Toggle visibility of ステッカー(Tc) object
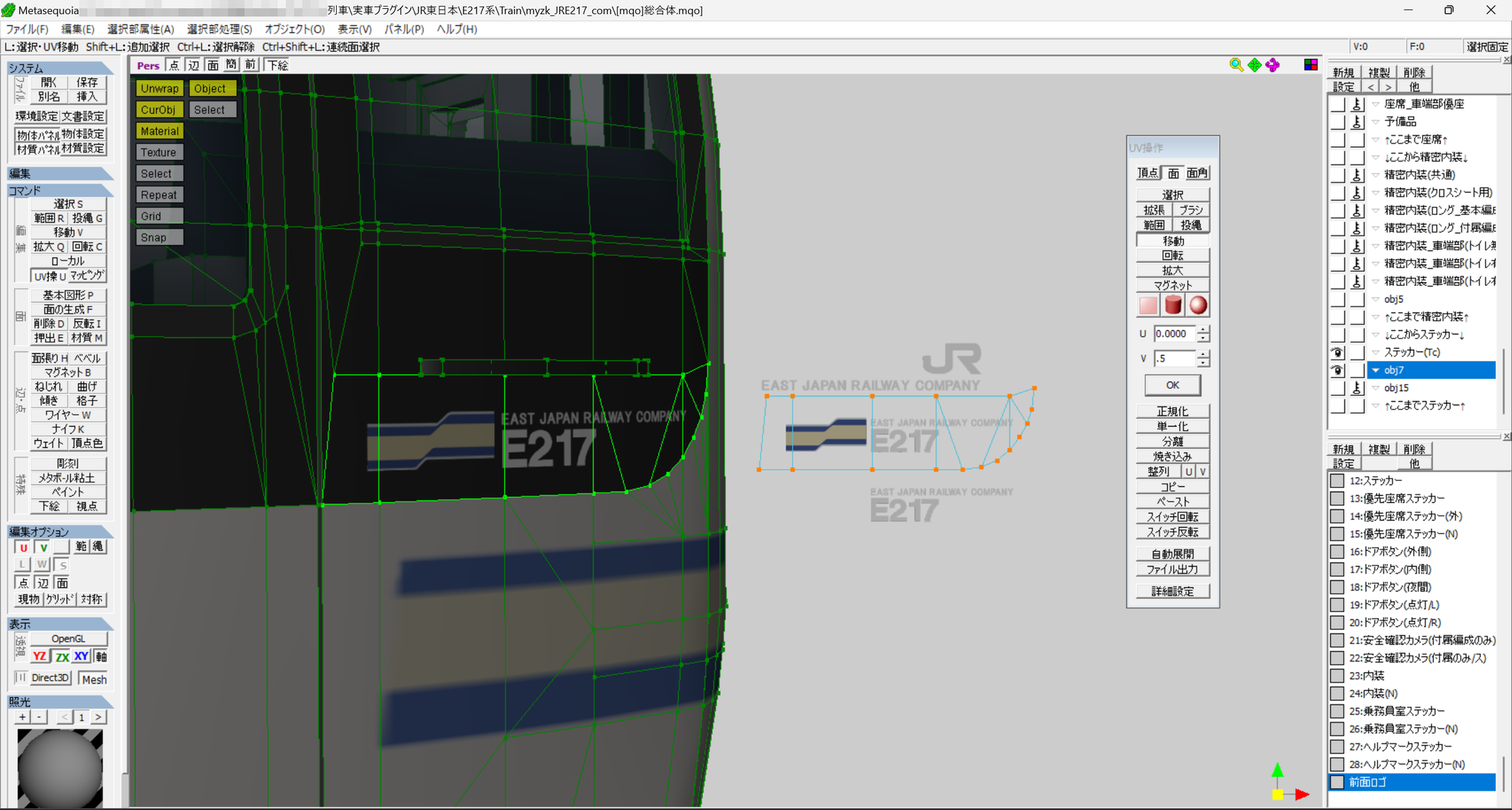 (x=1337, y=352)
